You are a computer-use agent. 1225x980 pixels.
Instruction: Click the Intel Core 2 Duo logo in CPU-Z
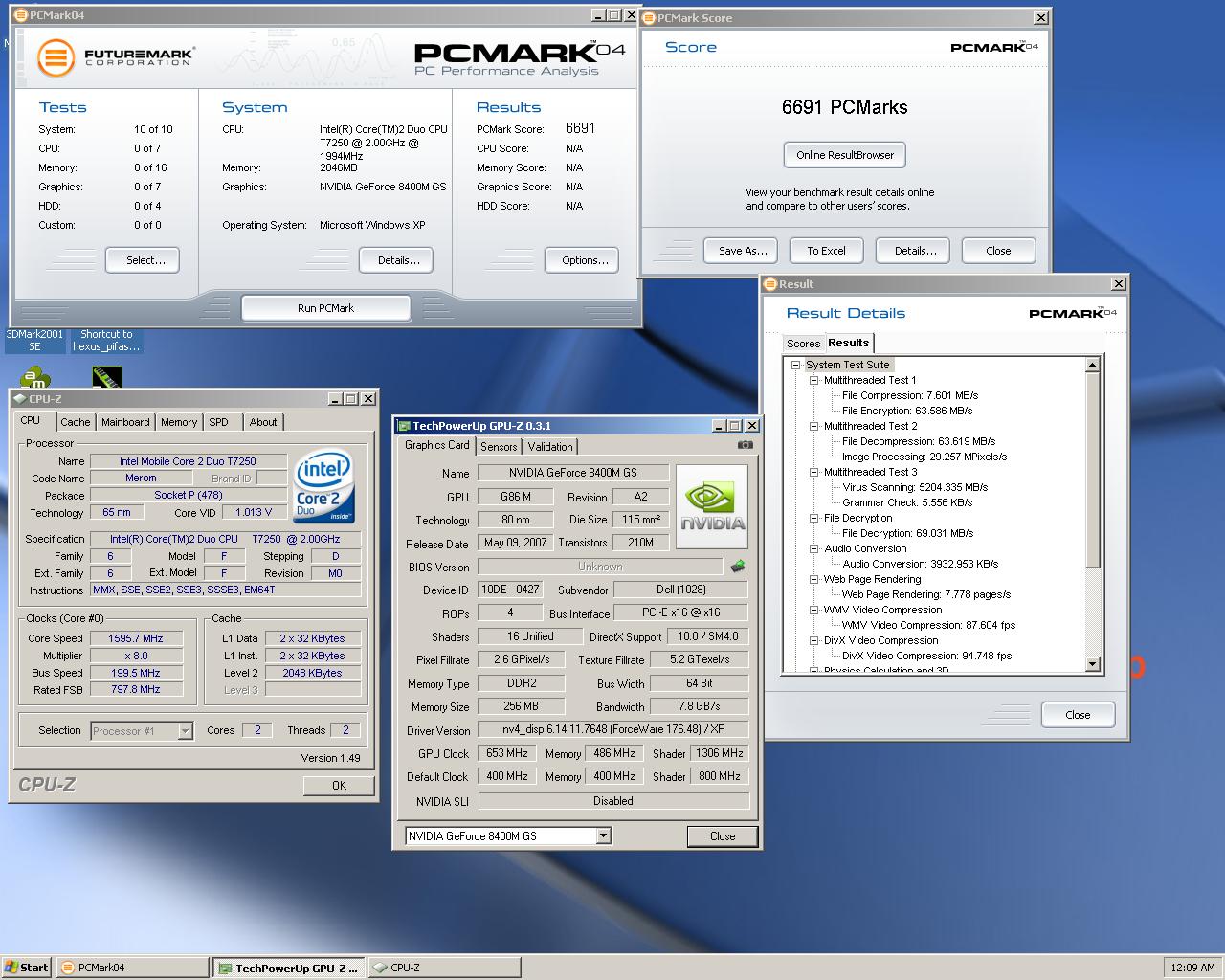324,485
